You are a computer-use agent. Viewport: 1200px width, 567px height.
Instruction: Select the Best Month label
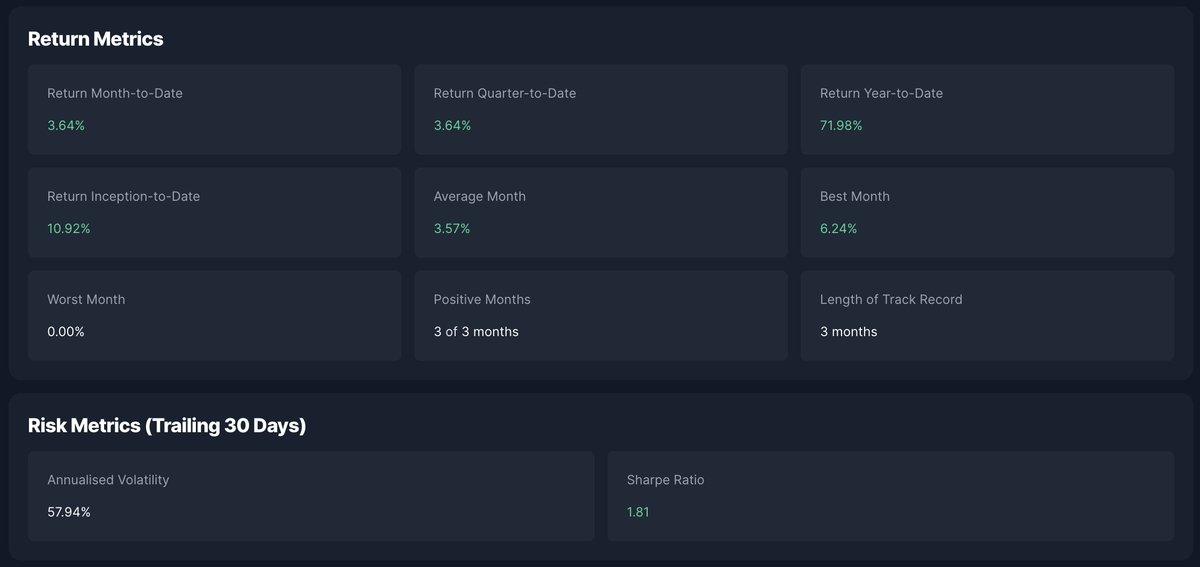tap(855, 196)
